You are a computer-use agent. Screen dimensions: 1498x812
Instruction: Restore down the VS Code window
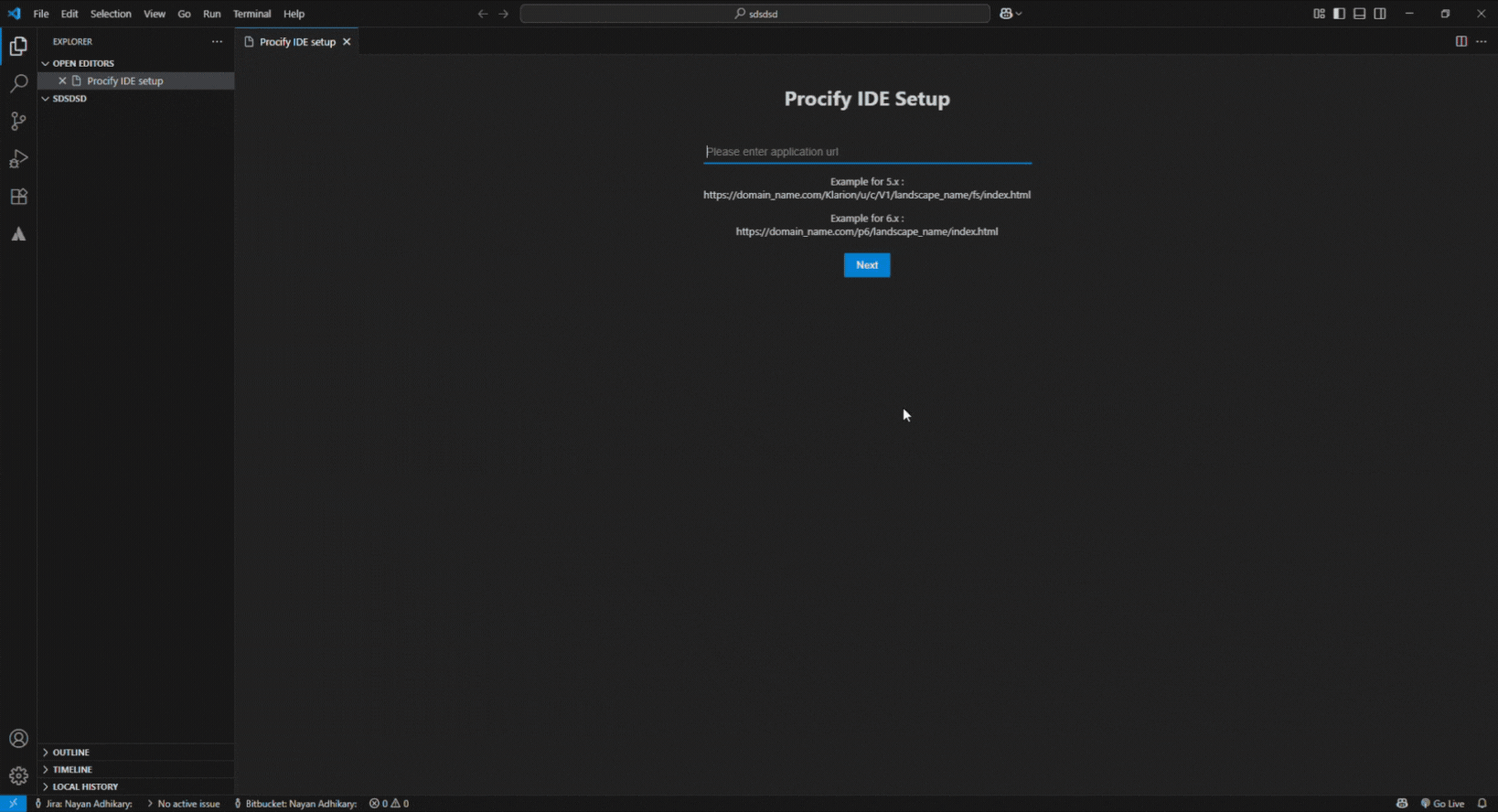point(1445,14)
